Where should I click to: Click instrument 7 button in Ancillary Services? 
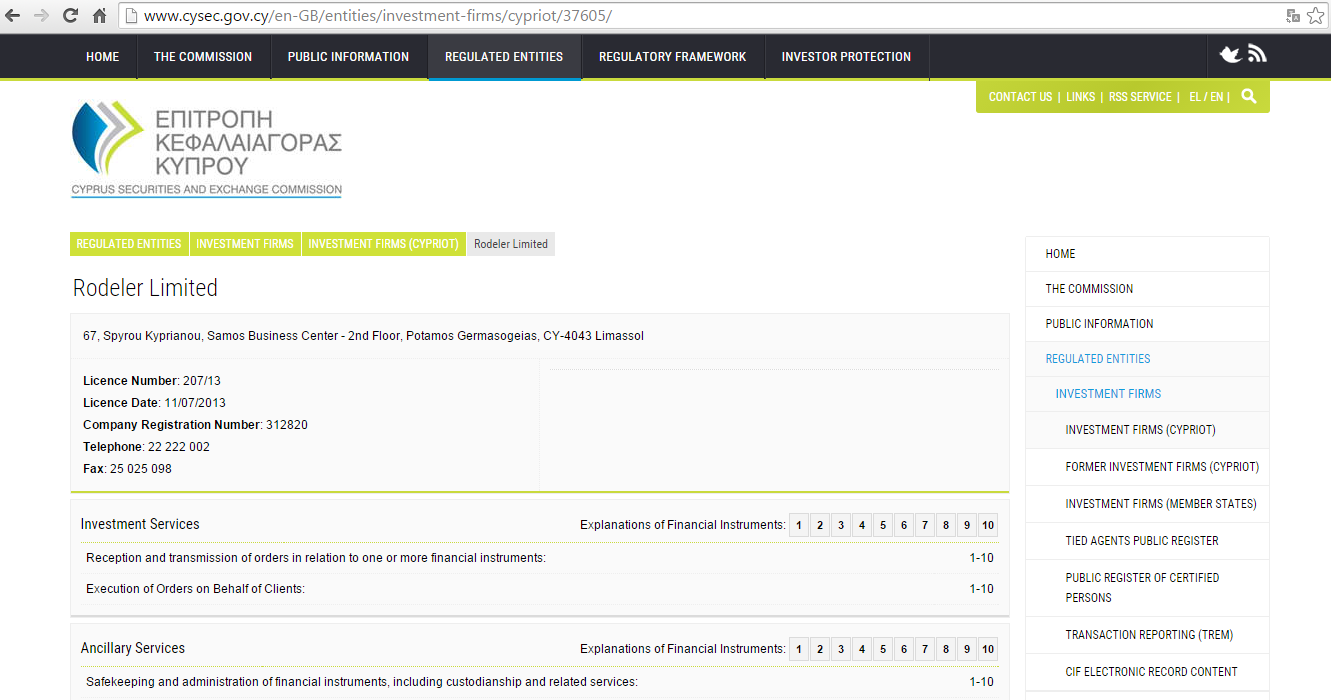[x=925, y=650]
